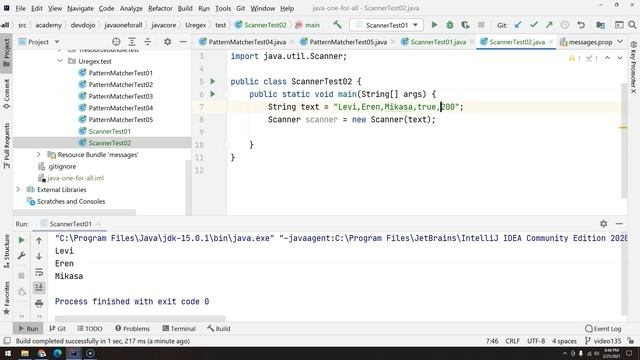This screenshot has height=360, width=640.
Task: Commit changes with Git checkmark icon
Action: pos(533,25)
